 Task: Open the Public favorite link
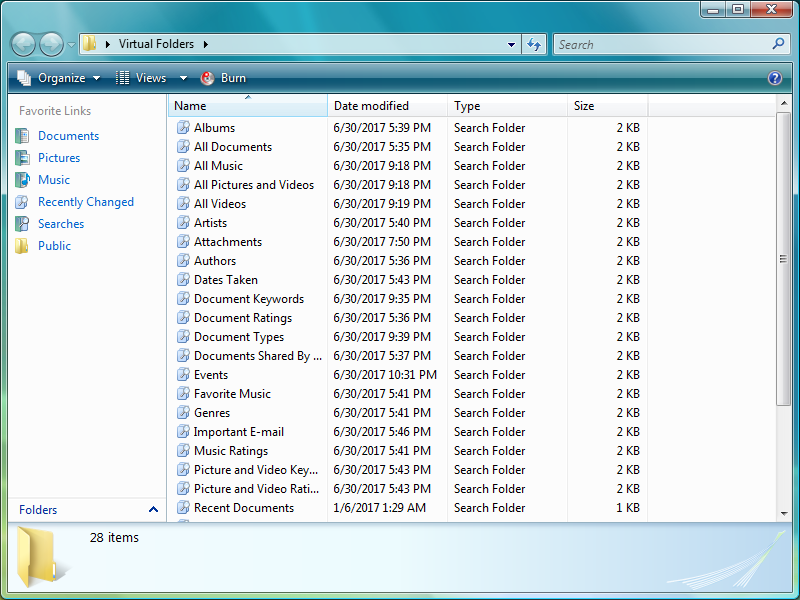click(x=54, y=245)
